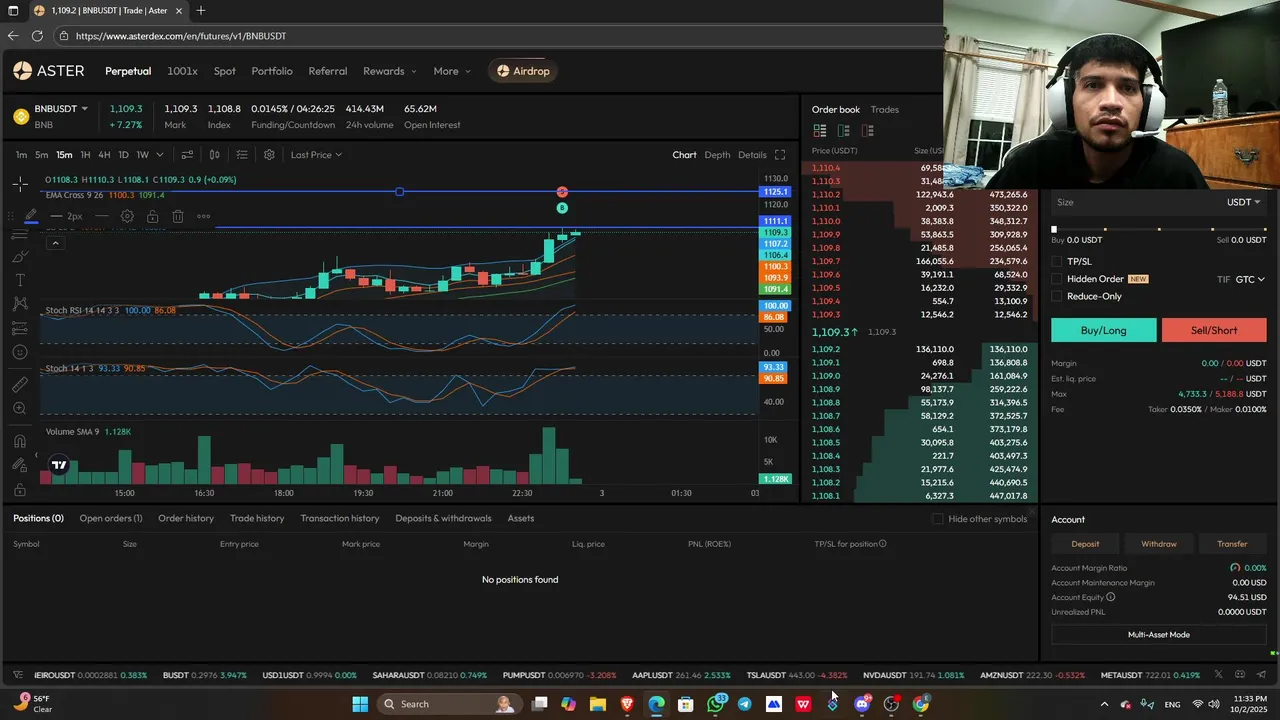Change candlestick chart type icon
This screenshot has width=1280, height=720.
click(214, 155)
